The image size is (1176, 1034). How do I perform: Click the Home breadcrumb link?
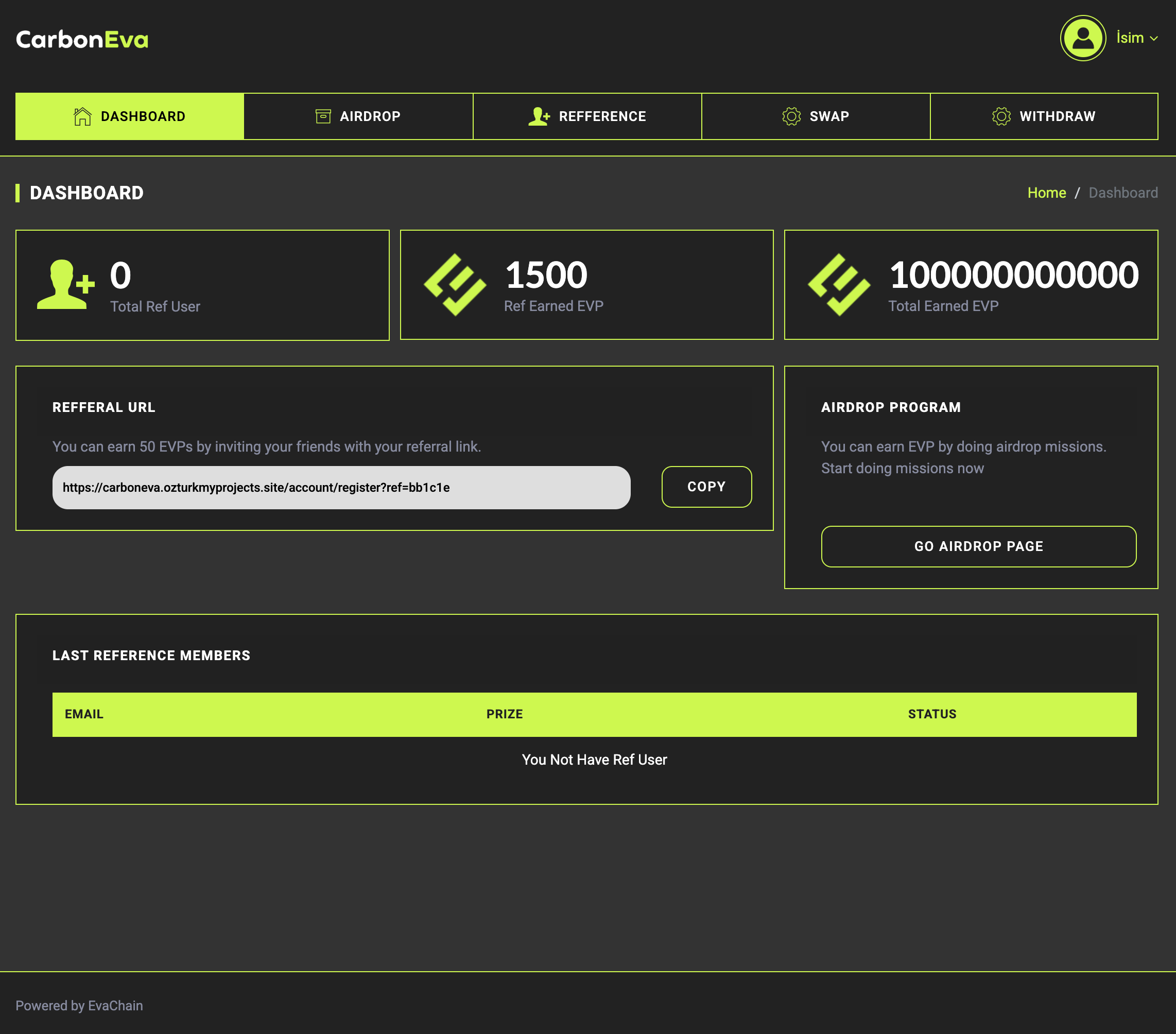pos(1047,193)
